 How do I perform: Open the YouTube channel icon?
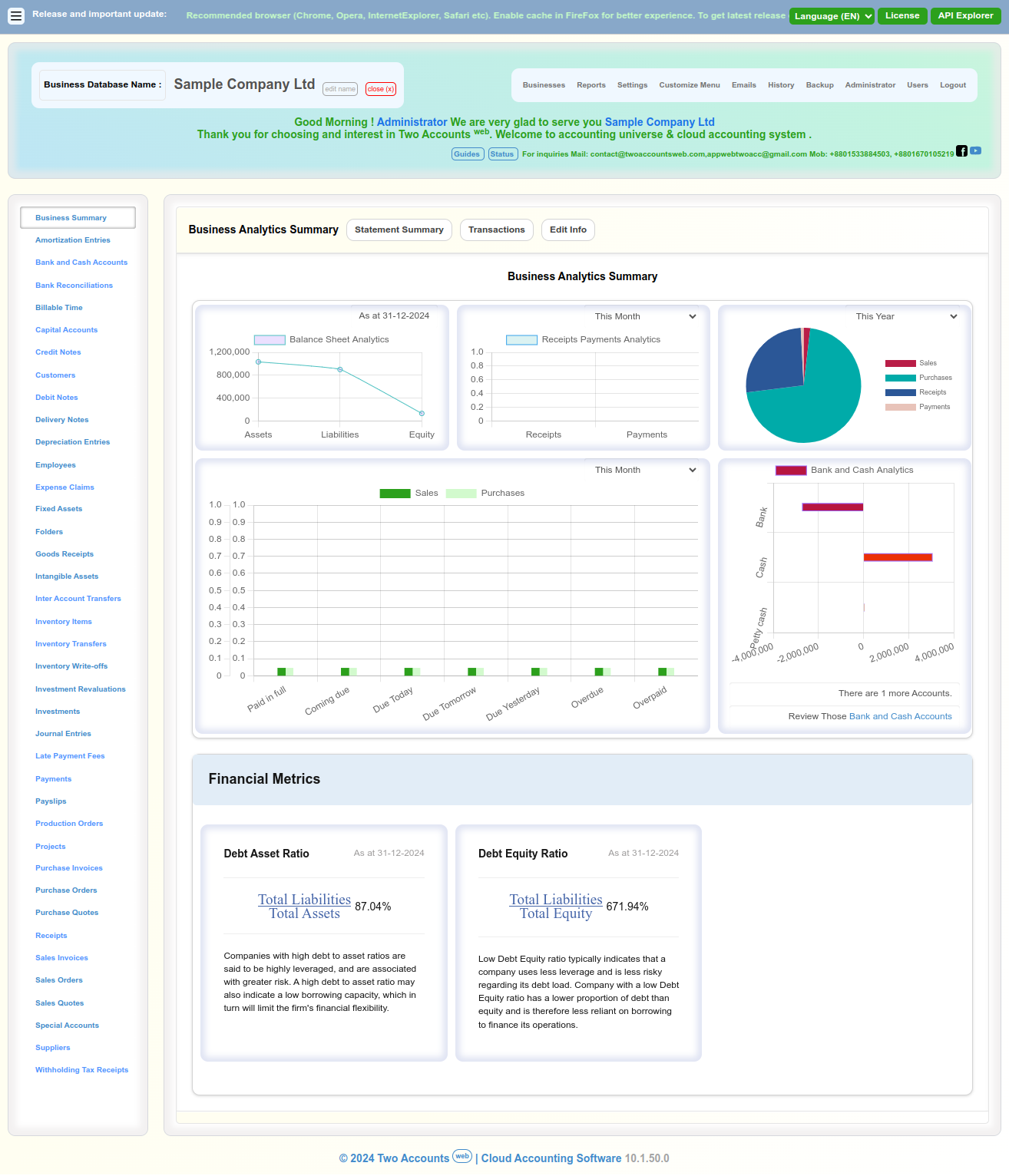pyautogui.click(x=975, y=151)
